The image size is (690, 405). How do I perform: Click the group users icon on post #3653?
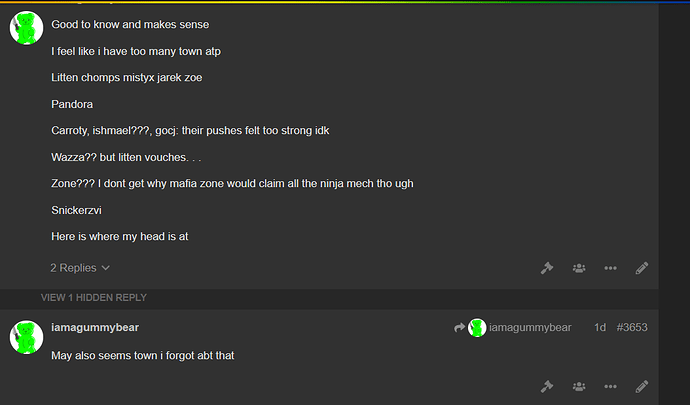point(579,387)
